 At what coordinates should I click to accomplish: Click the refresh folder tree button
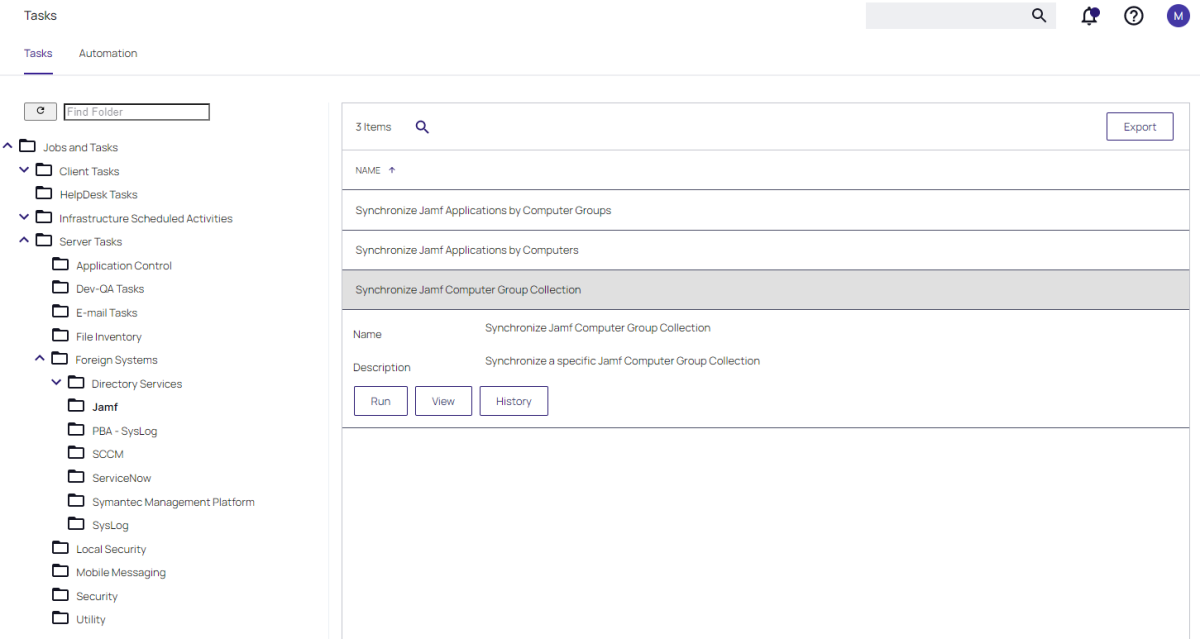click(40, 112)
